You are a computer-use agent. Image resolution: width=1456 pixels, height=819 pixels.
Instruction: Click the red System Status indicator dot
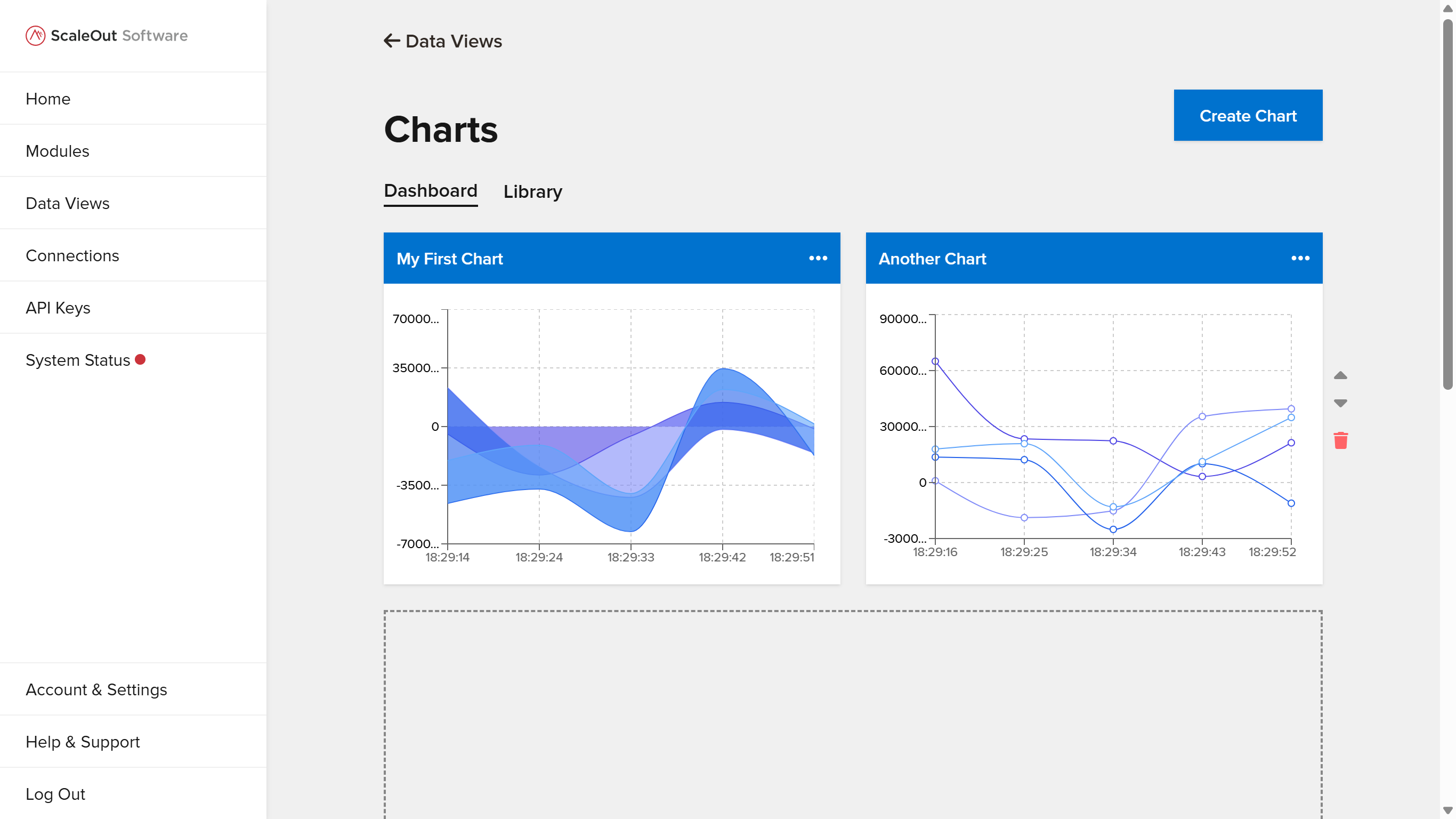(x=140, y=360)
